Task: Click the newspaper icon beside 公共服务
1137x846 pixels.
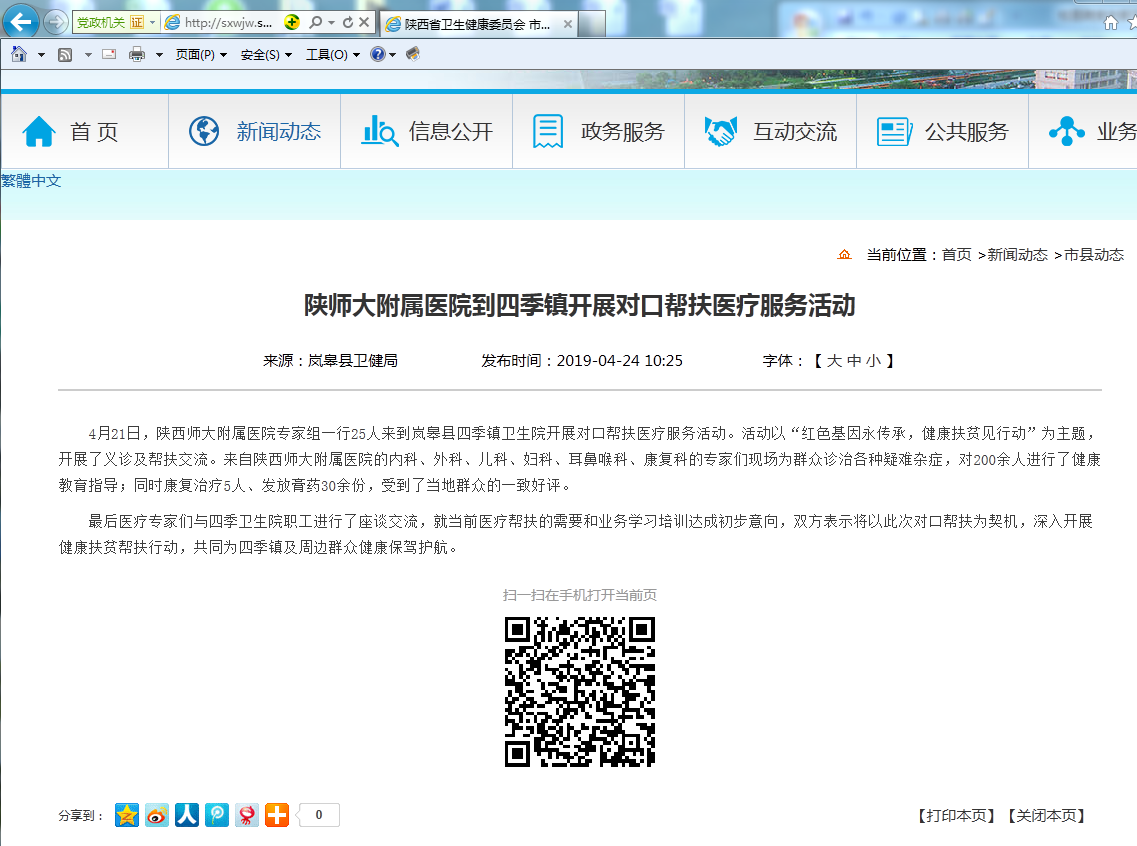Action: click(894, 132)
